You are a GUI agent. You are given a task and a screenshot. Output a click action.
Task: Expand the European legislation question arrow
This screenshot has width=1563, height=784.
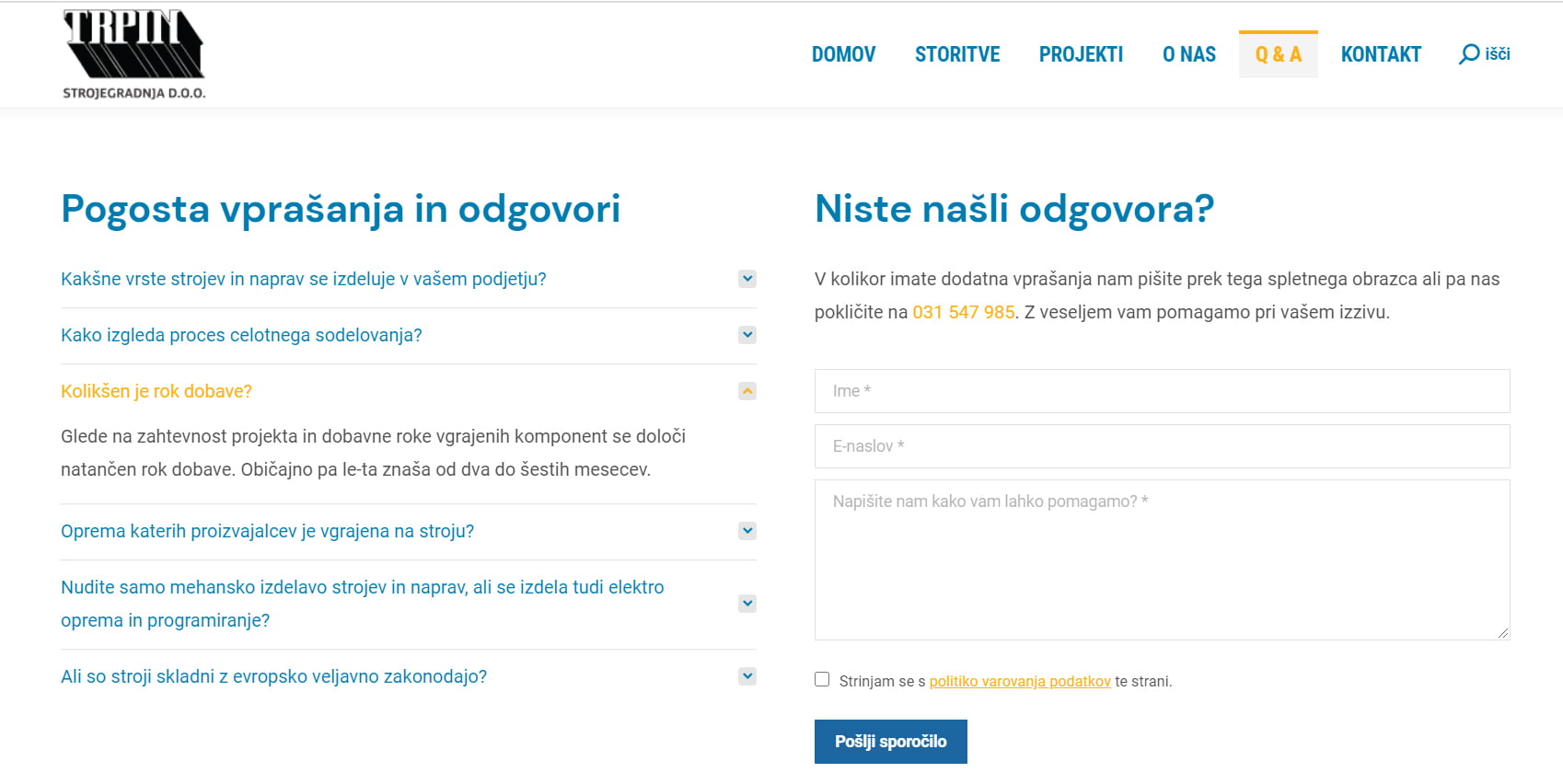click(x=747, y=676)
